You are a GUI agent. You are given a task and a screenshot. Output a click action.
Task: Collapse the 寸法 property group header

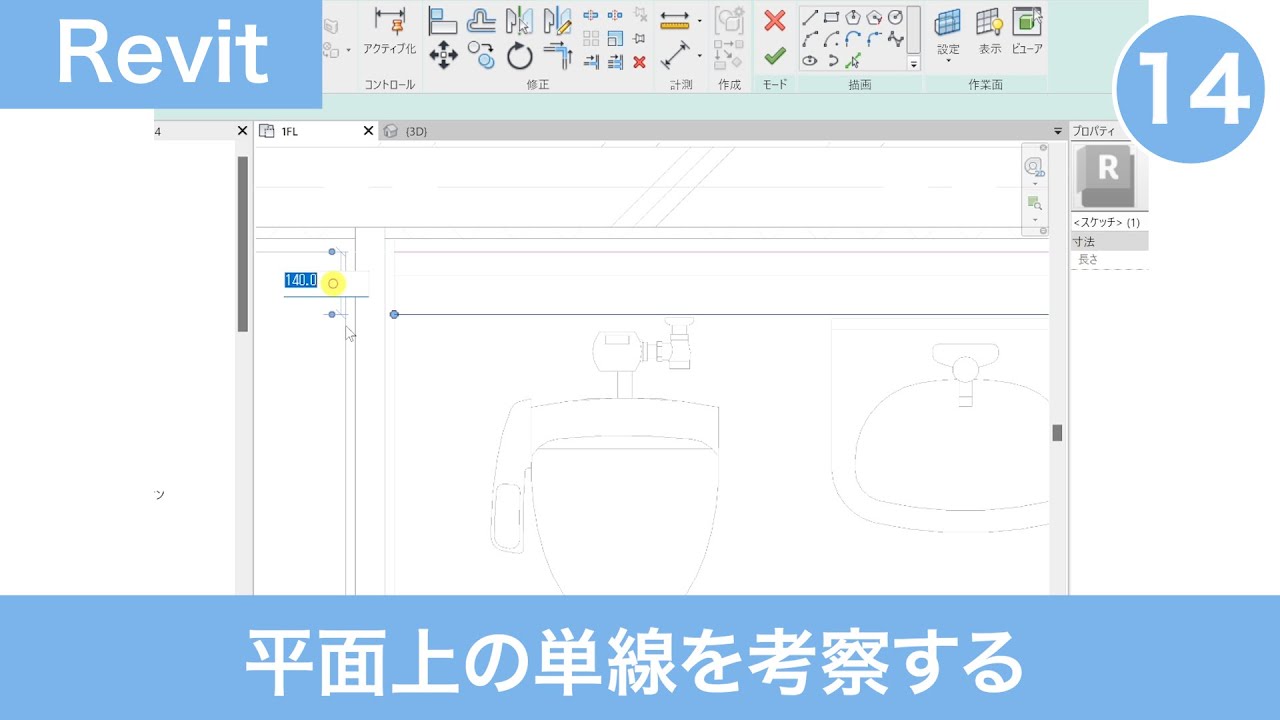point(1109,241)
